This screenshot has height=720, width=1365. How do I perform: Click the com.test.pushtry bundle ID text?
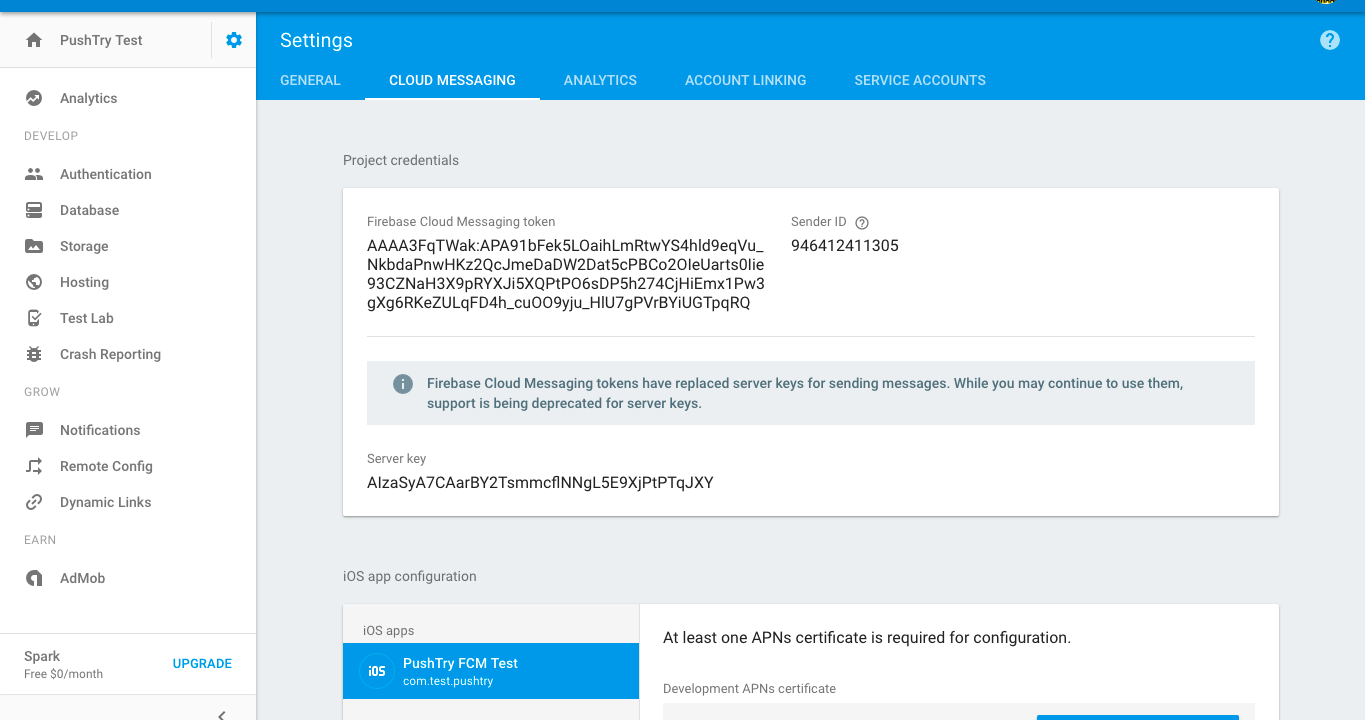click(448, 681)
